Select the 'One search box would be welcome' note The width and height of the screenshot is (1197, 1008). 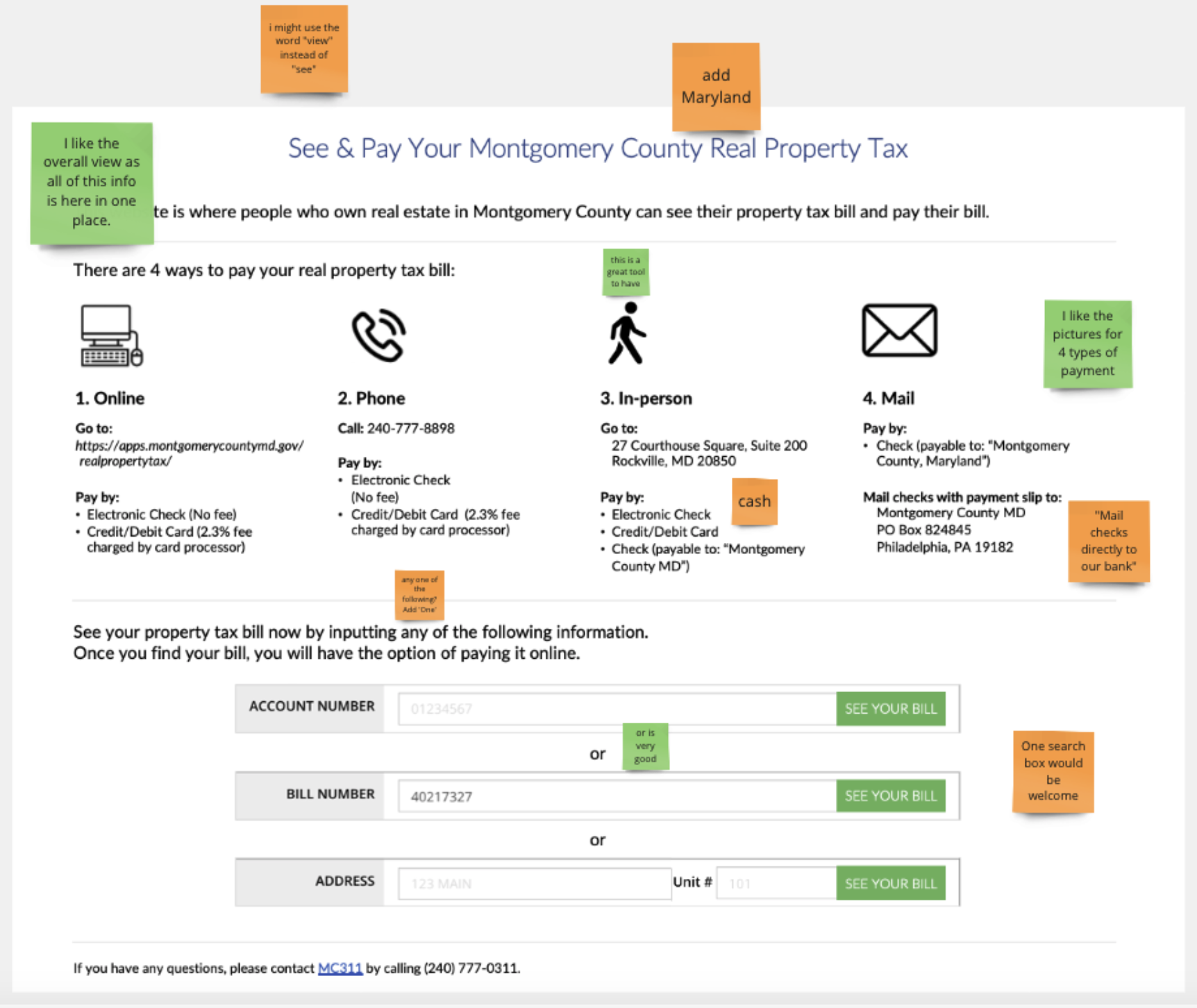click(x=1053, y=771)
